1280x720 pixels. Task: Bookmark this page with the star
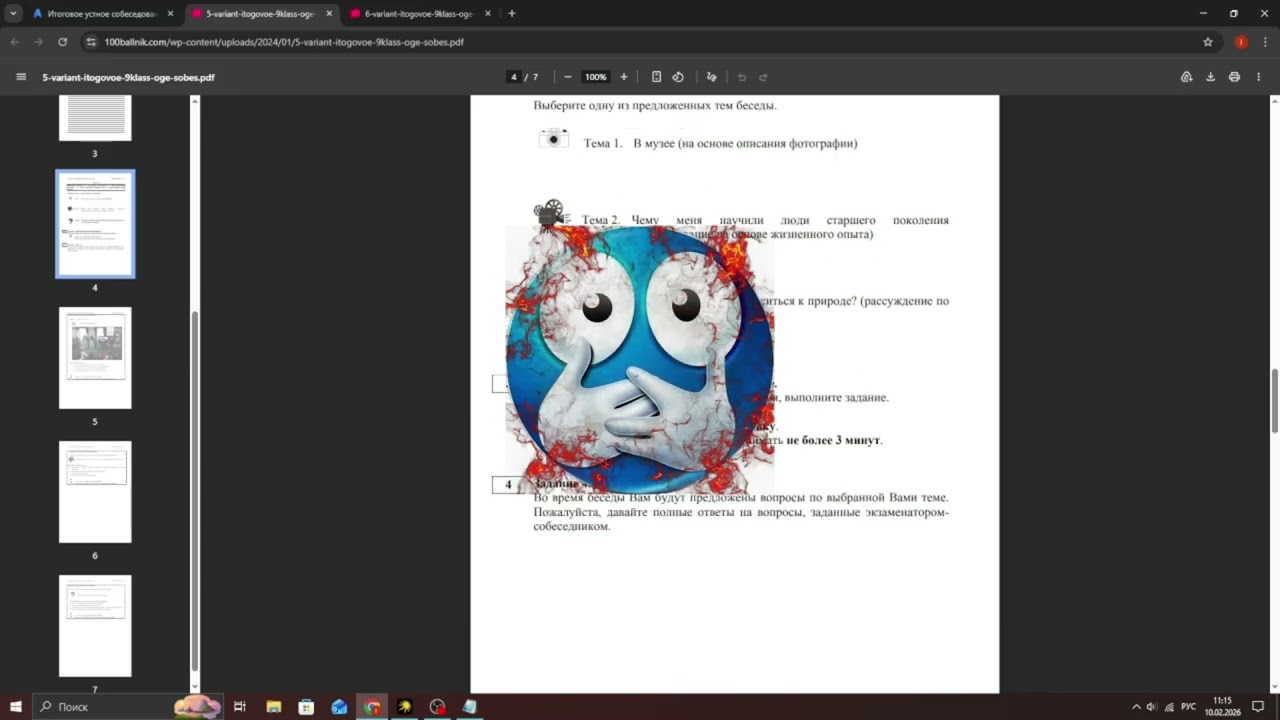tap(1208, 42)
